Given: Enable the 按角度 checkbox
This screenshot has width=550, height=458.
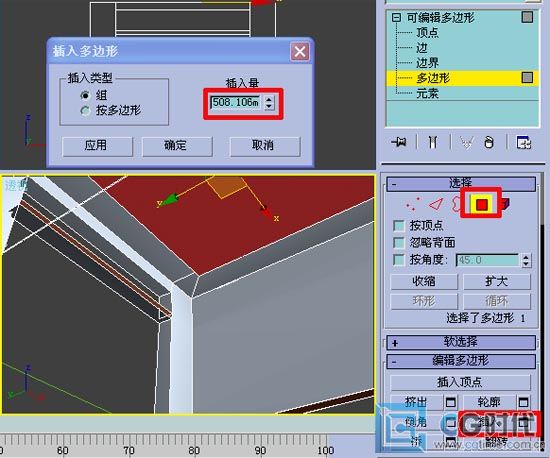Looking at the screenshot, I should (x=399, y=260).
